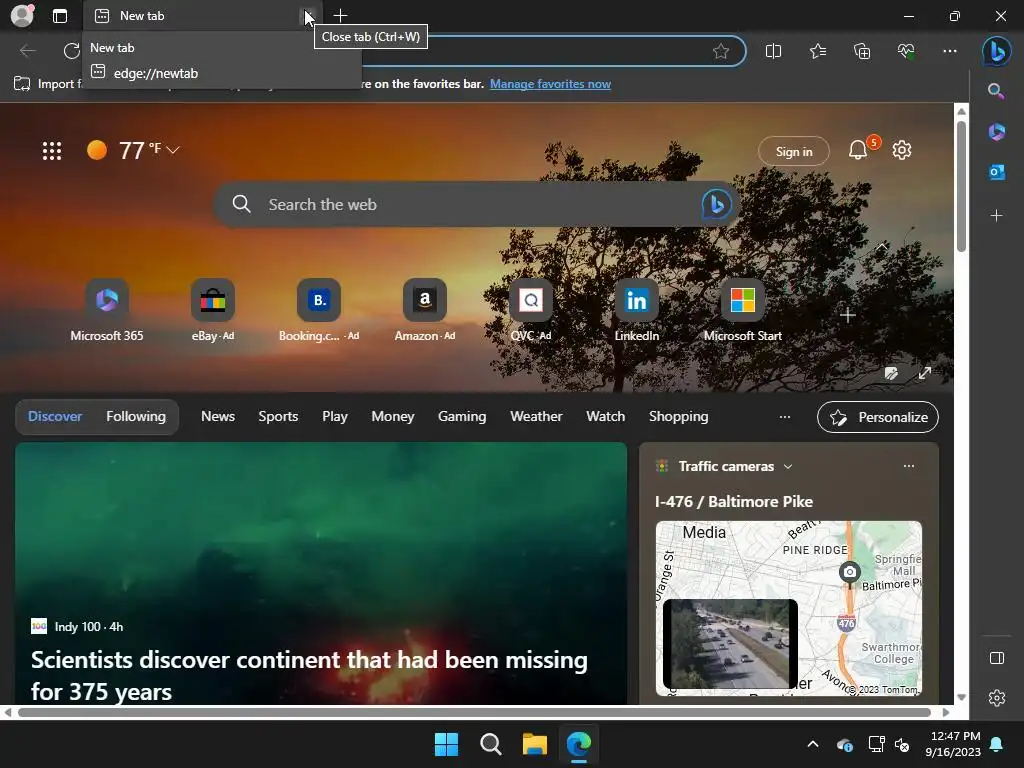Screen dimensions: 1024x768
Task: Switch to the Following tab
Action: tap(136, 416)
